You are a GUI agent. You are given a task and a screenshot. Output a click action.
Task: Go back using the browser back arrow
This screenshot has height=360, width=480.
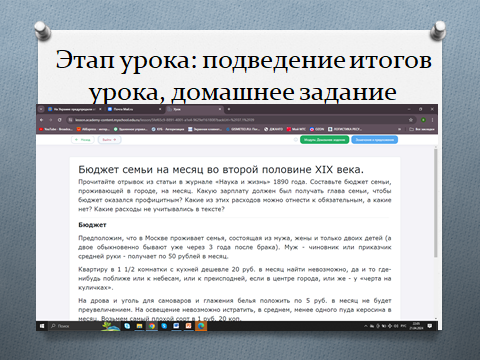[x=42, y=120]
